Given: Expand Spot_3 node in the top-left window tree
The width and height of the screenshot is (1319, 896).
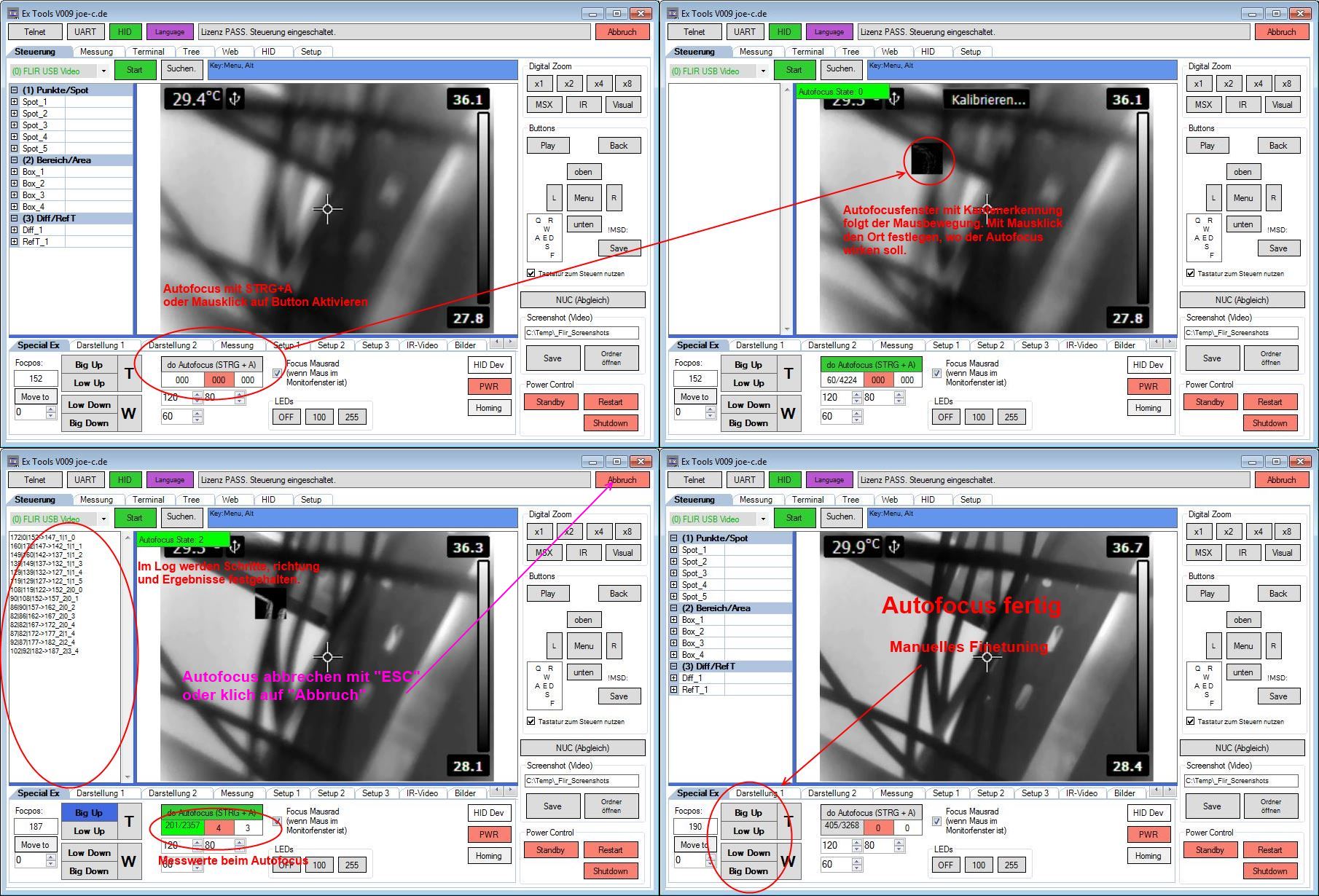Looking at the screenshot, I should point(14,125).
